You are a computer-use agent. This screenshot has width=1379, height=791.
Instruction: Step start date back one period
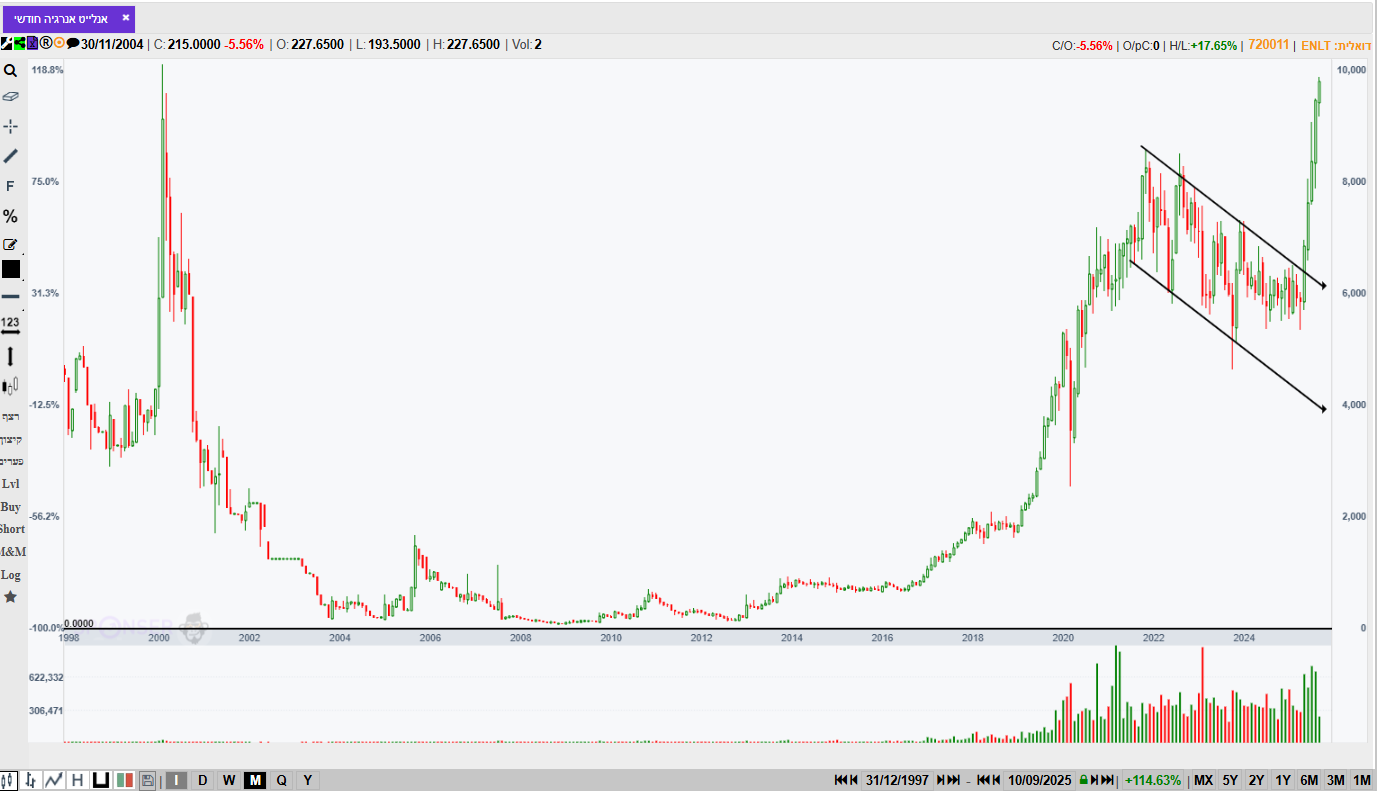coord(854,780)
